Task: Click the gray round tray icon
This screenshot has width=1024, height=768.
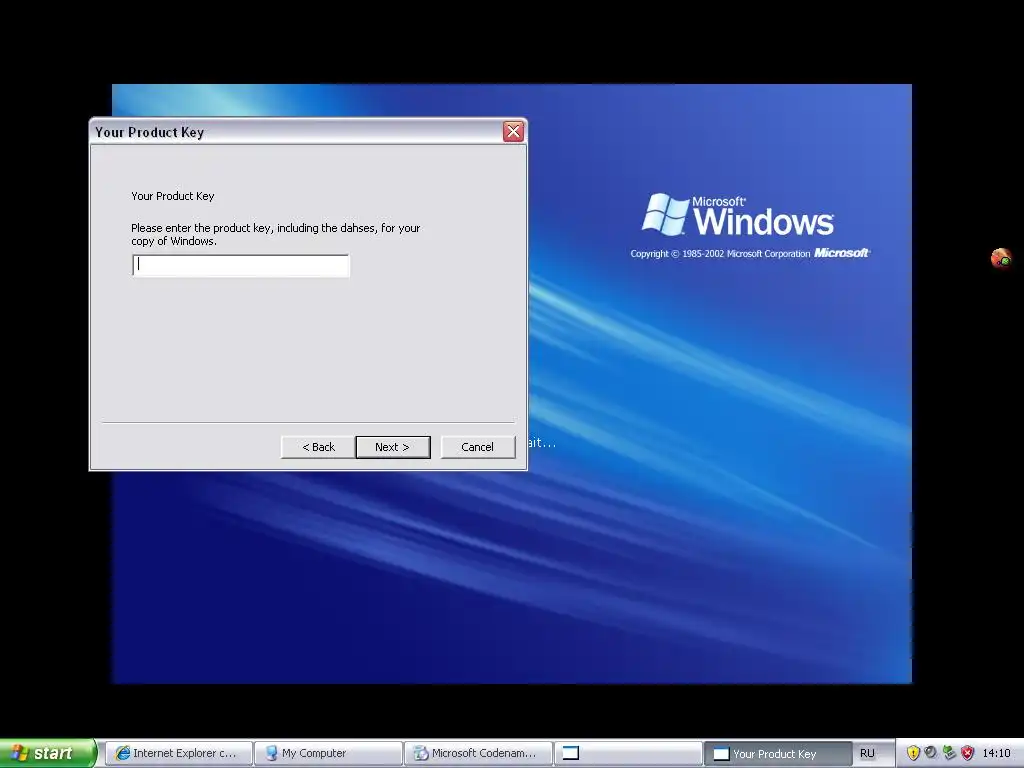Action: pos(931,753)
